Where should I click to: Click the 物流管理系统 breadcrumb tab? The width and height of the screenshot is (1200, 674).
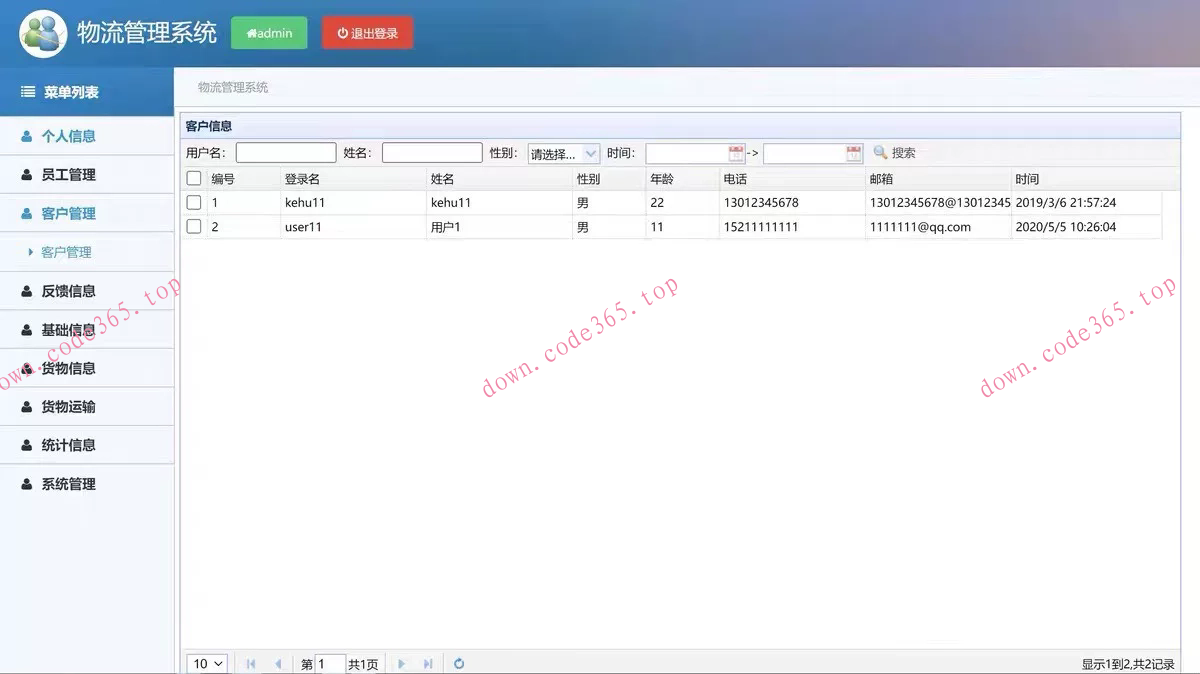233,88
